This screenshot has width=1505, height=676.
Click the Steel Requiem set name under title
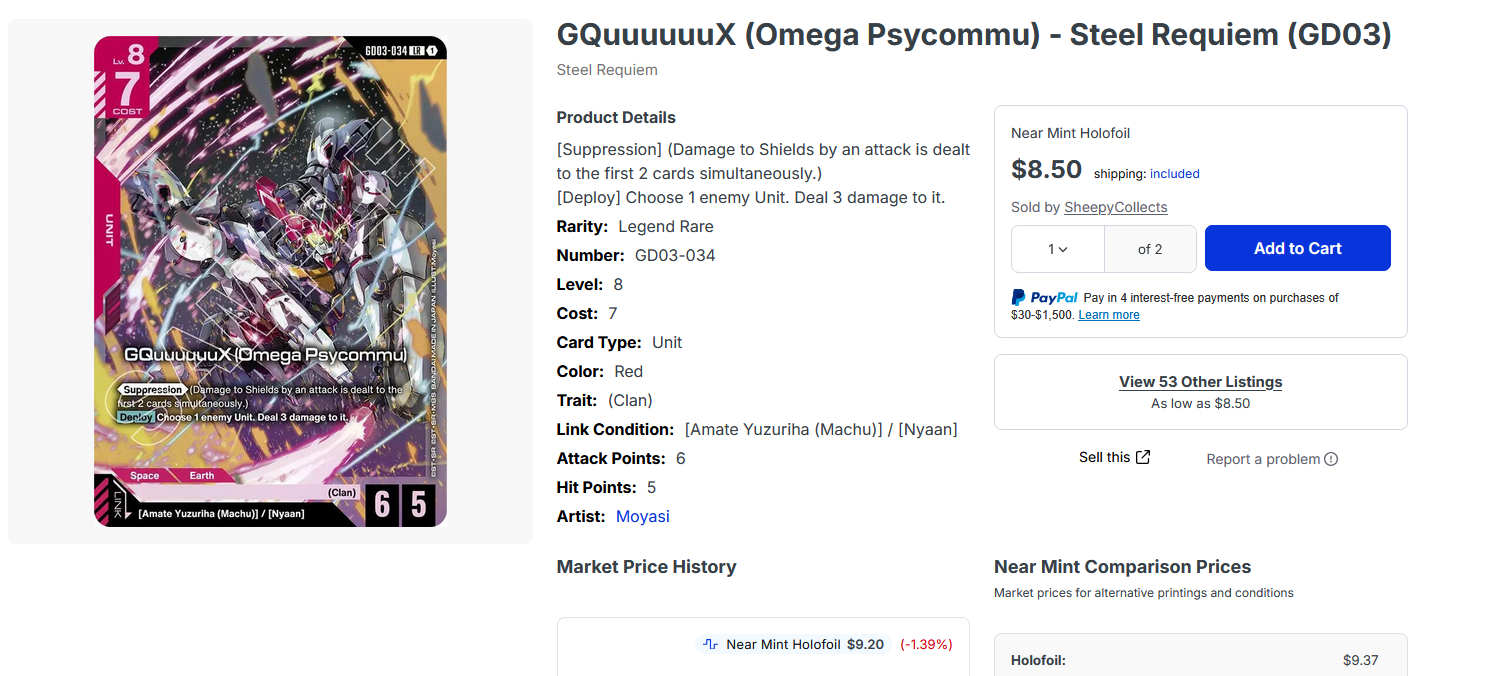tap(607, 70)
